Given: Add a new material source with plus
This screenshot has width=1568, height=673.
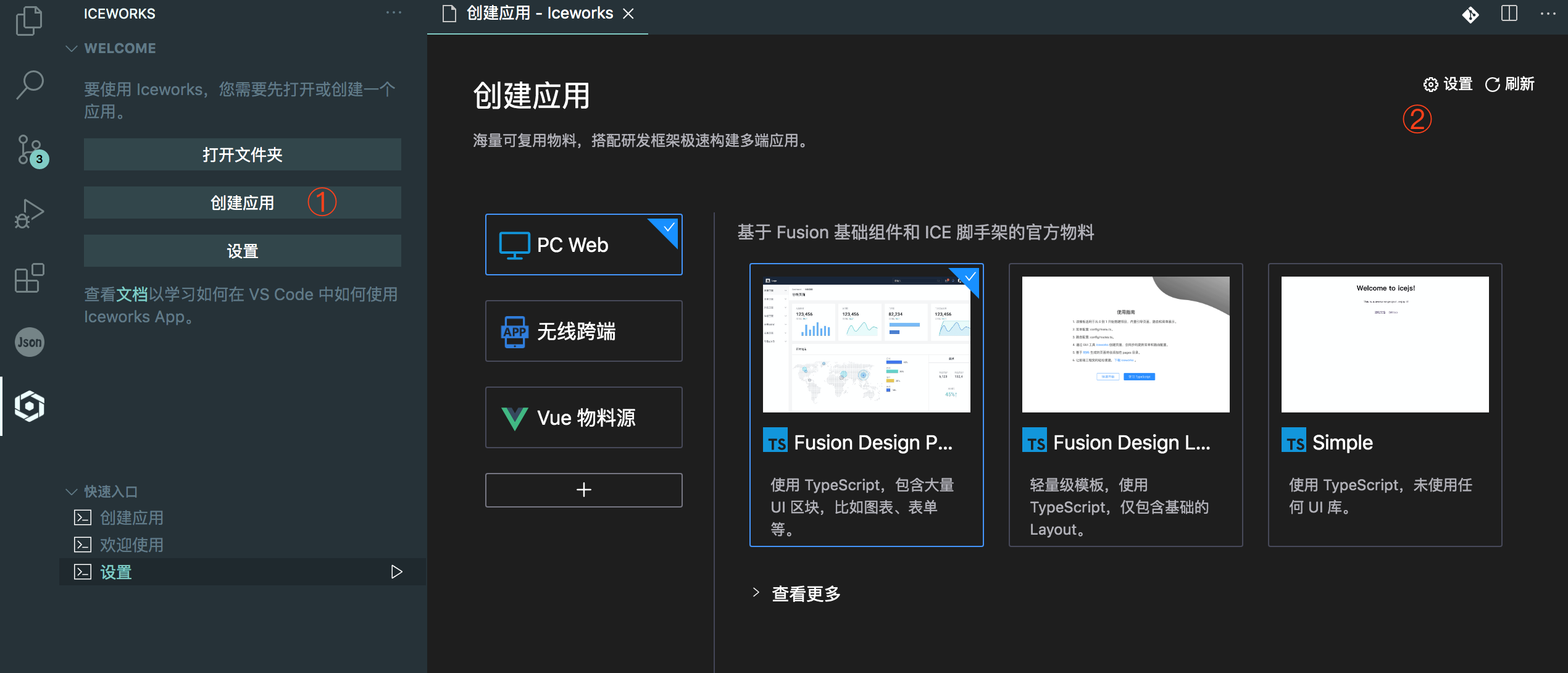Looking at the screenshot, I should (x=583, y=490).
